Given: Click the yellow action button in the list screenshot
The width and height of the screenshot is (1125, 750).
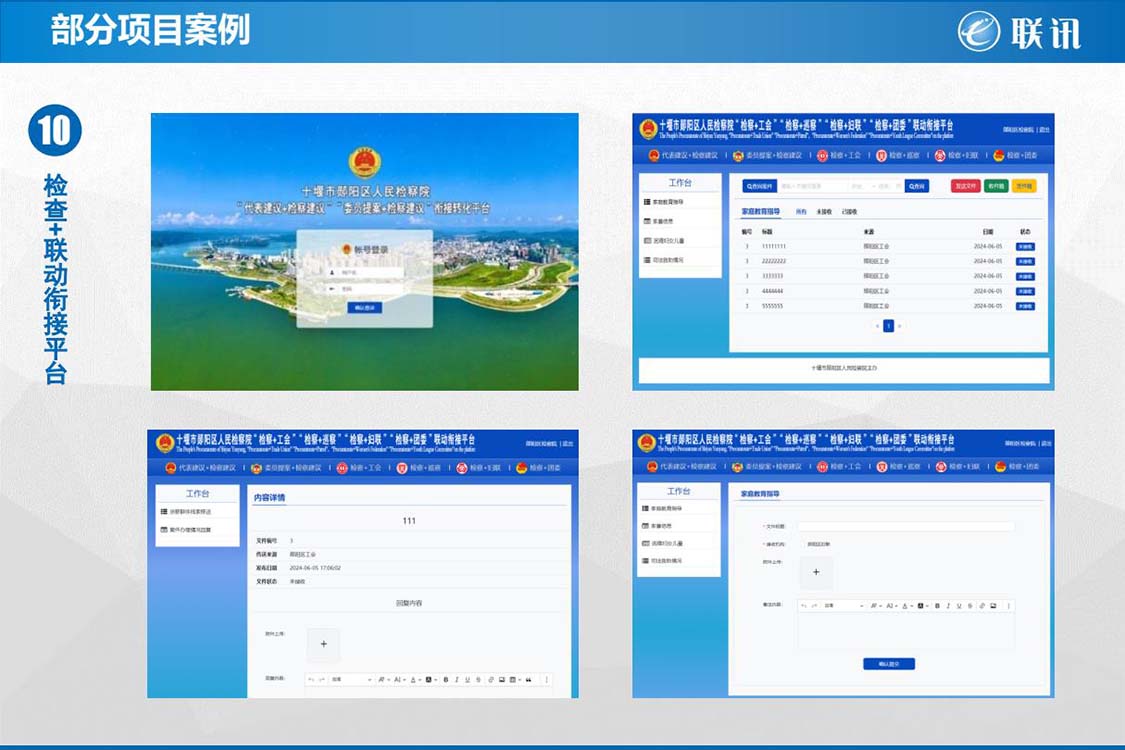Looking at the screenshot, I should tap(1025, 186).
